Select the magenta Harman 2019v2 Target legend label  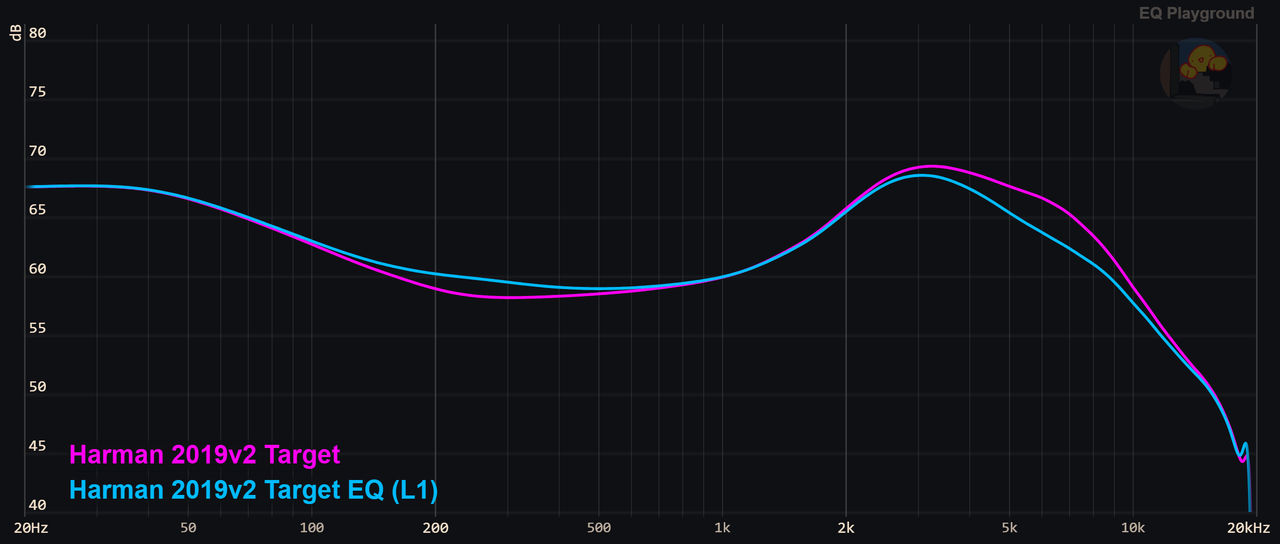point(205,454)
